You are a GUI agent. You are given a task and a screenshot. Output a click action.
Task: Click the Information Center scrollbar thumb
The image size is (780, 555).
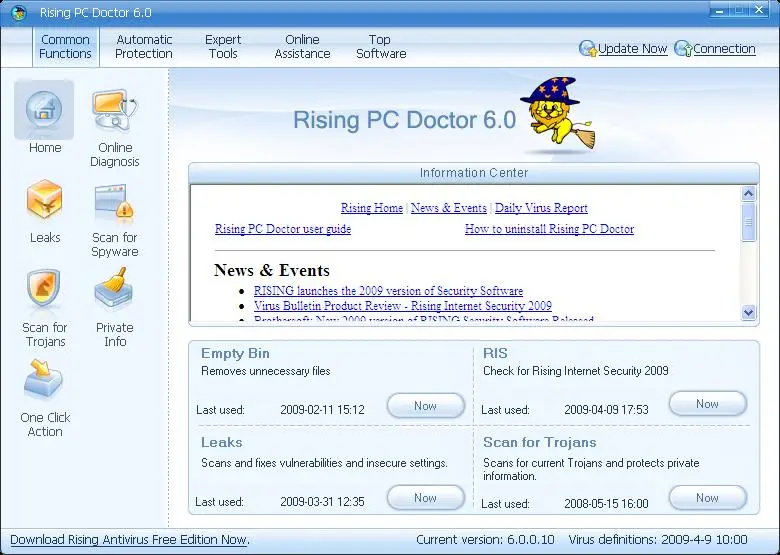tap(748, 222)
